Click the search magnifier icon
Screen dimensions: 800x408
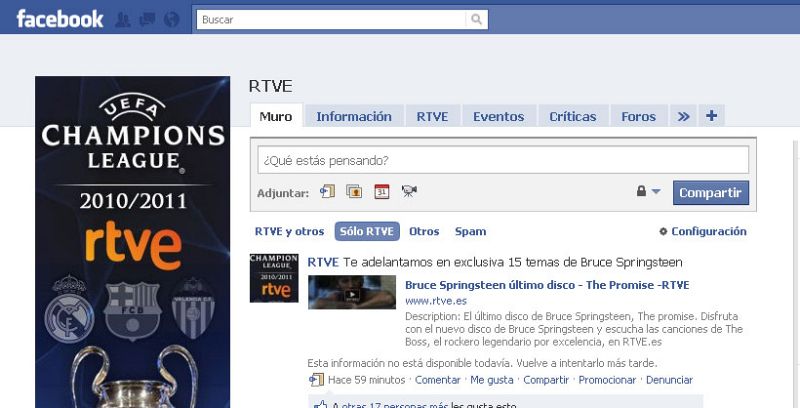477,19
